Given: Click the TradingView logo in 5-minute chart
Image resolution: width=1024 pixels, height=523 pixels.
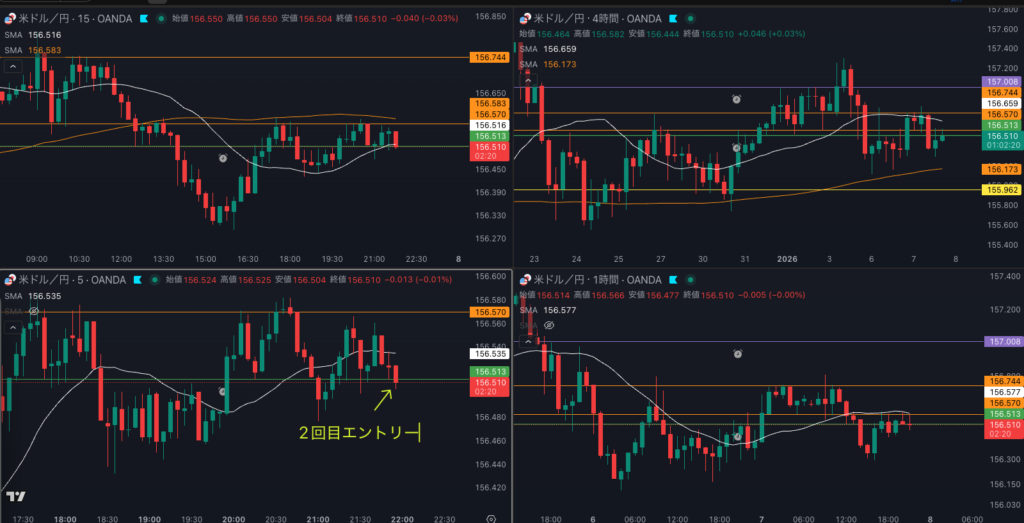Looking at the screenshot, I should click(x=15, y=496).
